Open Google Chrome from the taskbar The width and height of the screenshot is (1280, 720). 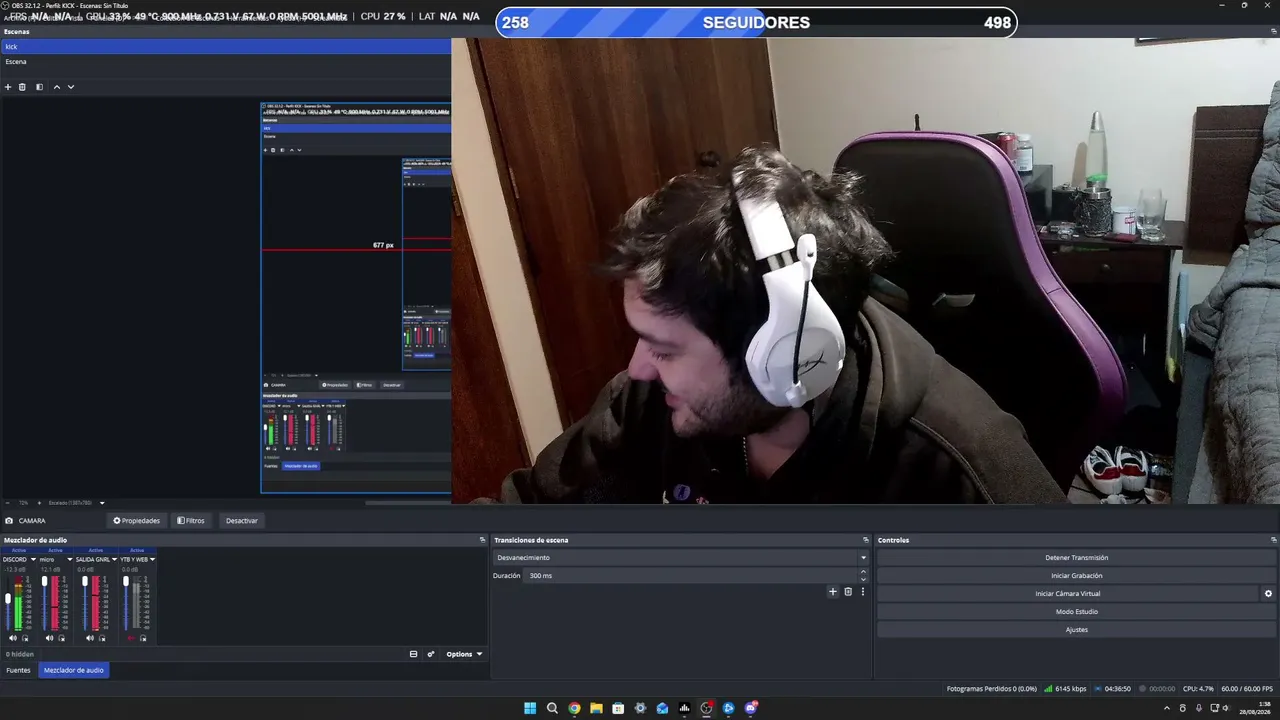[x=574, y=708]
